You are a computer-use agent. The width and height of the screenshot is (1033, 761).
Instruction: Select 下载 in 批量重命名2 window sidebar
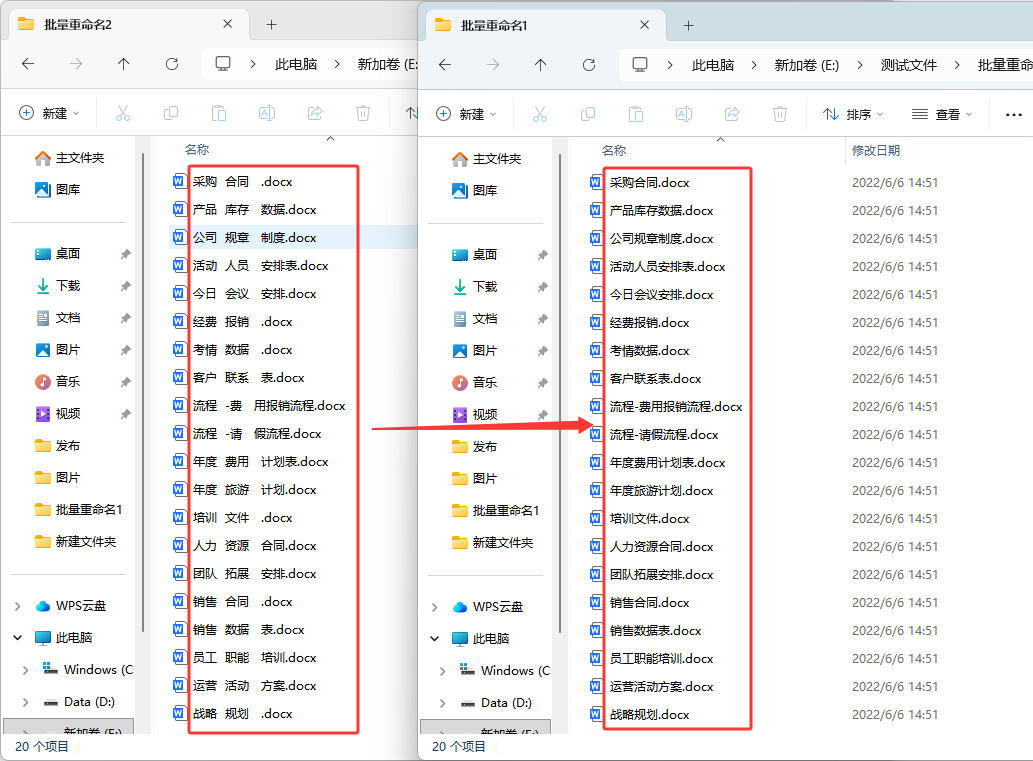coord(58,285)
